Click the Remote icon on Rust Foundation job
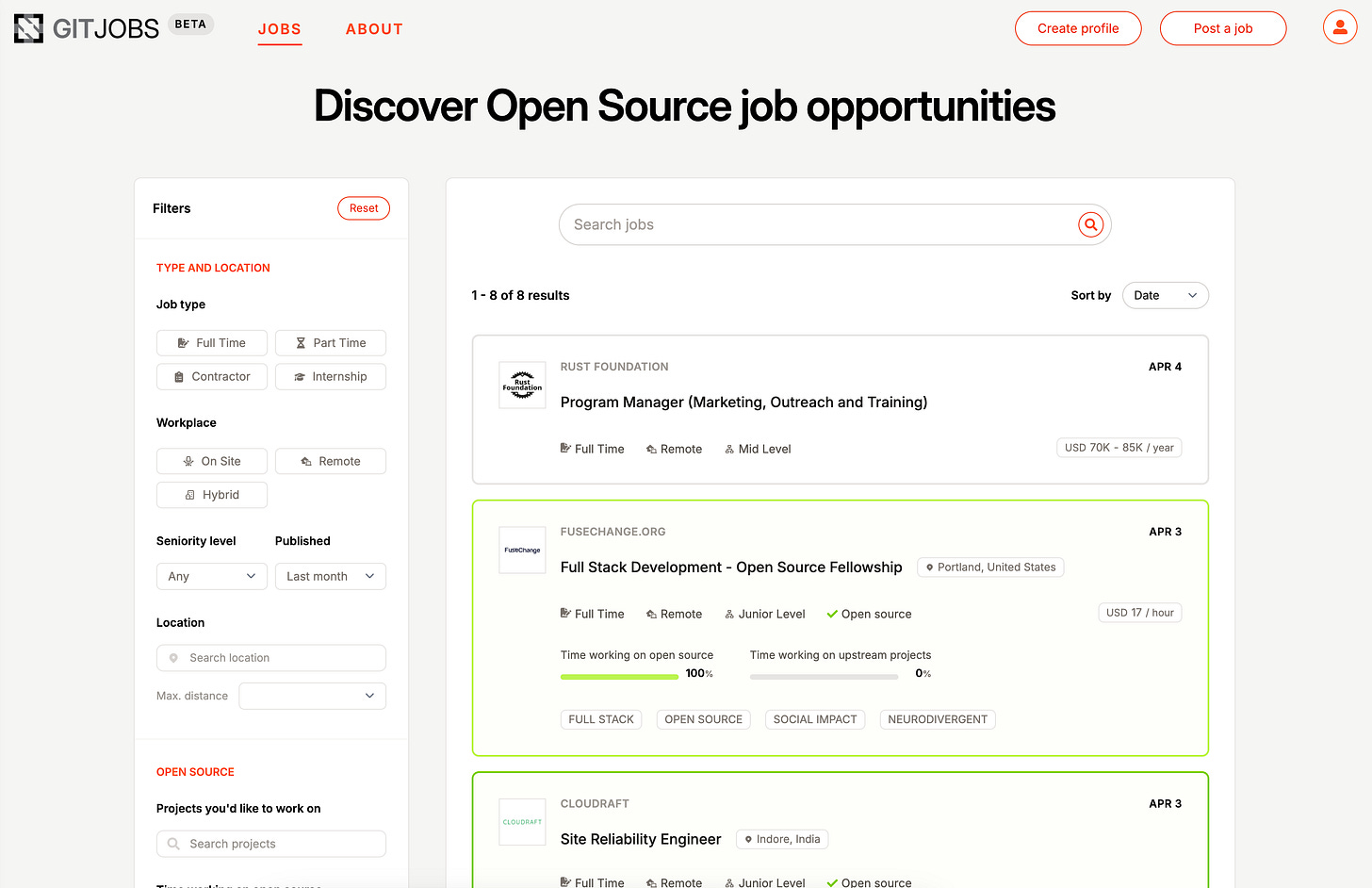Screen dimensions: 1372x888 point(651,450)
